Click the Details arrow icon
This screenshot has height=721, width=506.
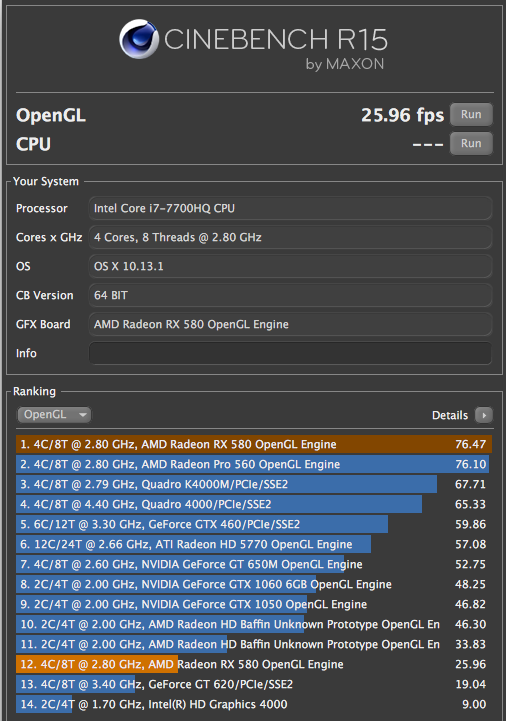[484, 415]
